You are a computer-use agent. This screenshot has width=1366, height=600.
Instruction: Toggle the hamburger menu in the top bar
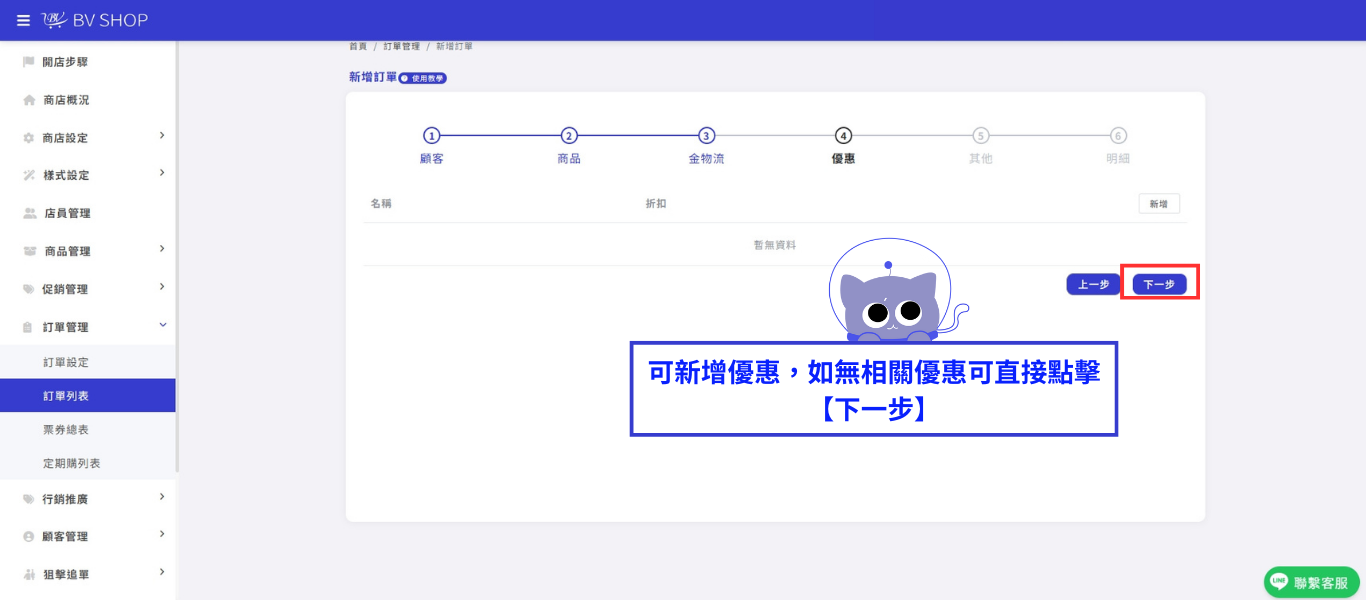(x=23, y=20)
